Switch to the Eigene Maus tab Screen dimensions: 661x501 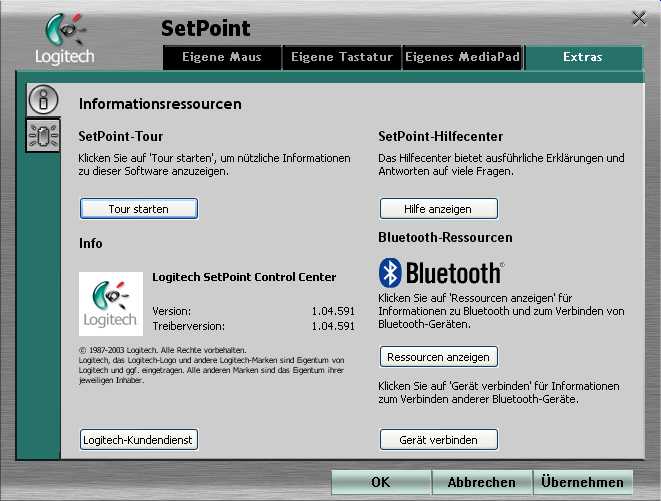(222, 57)
